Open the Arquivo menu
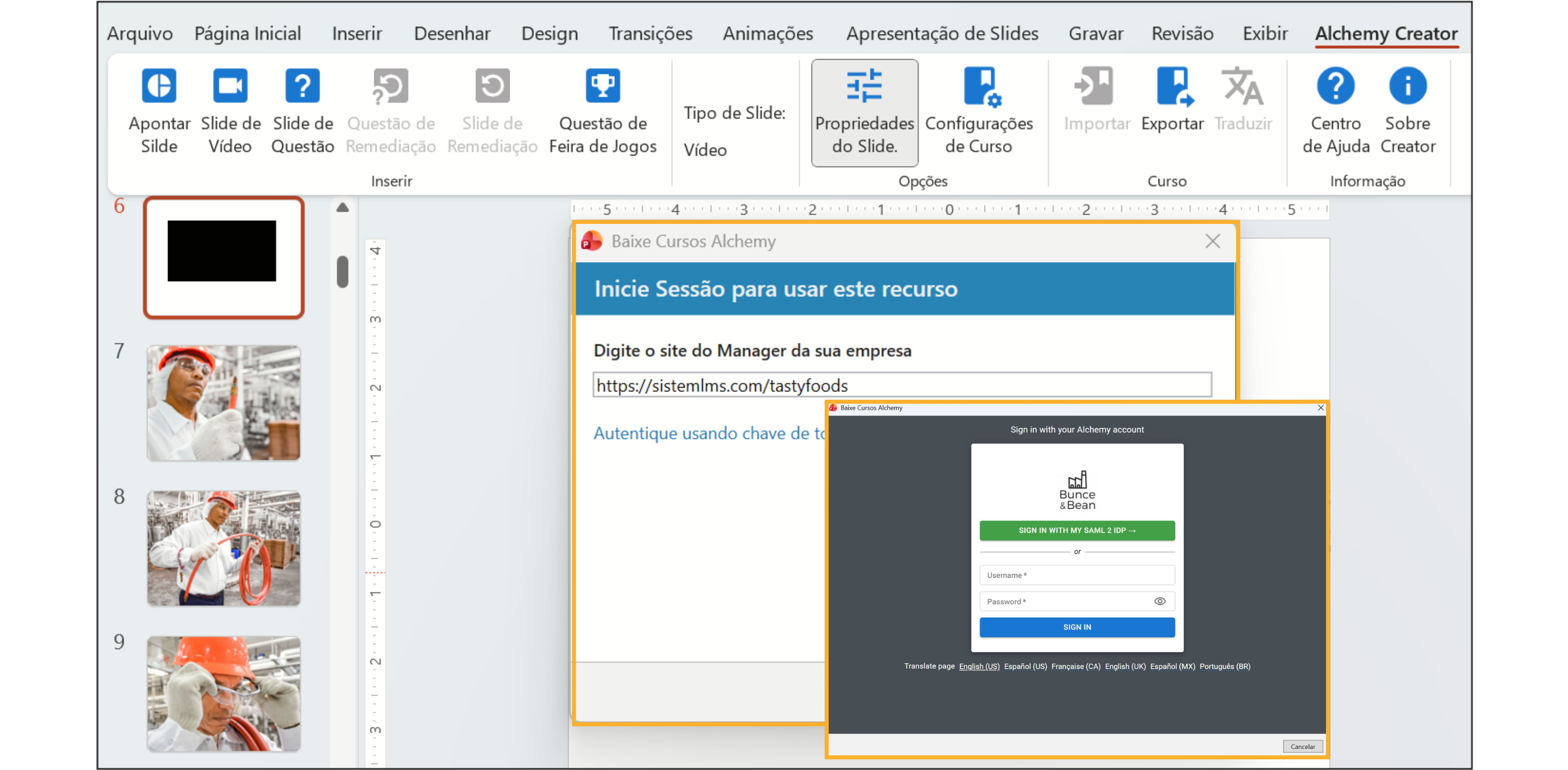1568x770 pixels. click(139, 34)
